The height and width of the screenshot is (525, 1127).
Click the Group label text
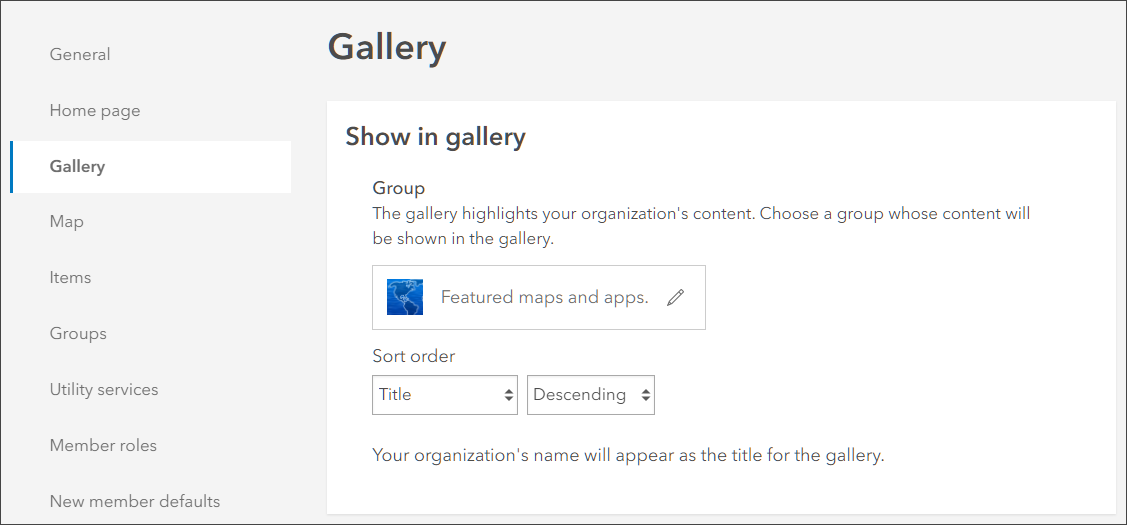tap(399, 188)
